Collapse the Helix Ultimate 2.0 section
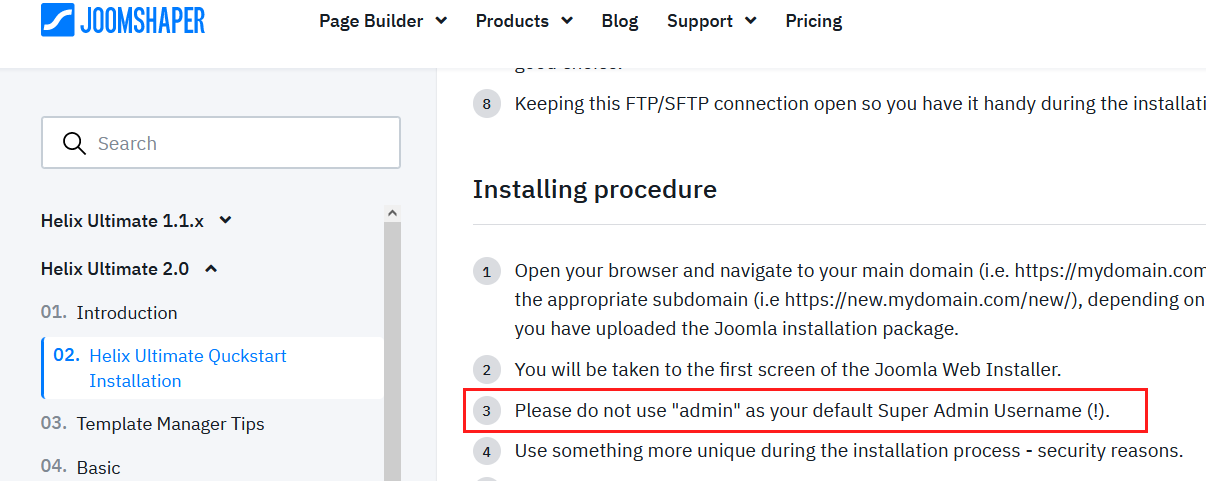Screen dimensions: 1206x481 pyautogui.click(x=129, y=268)
